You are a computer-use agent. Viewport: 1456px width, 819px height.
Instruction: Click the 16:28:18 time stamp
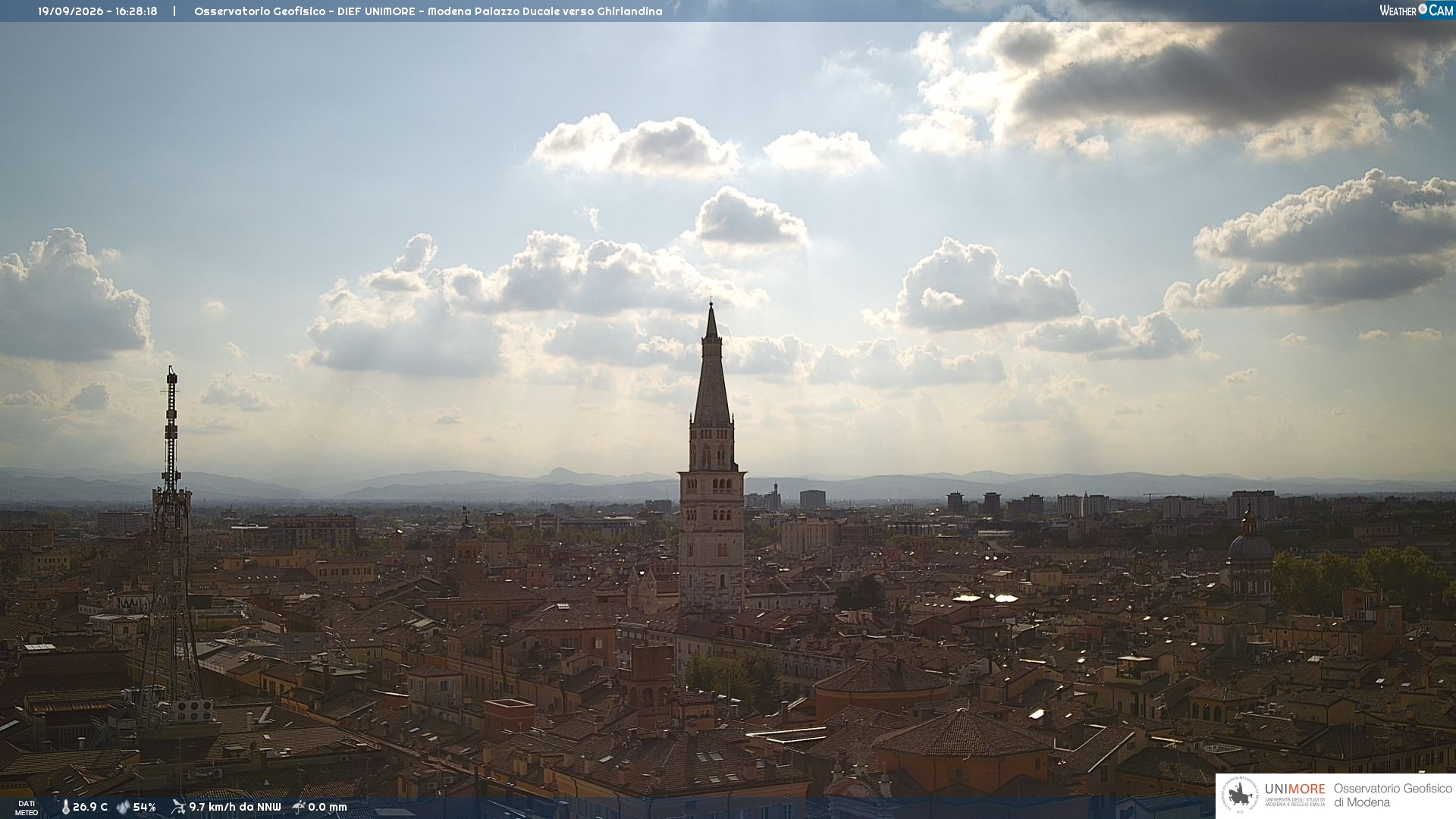[136, 11]
